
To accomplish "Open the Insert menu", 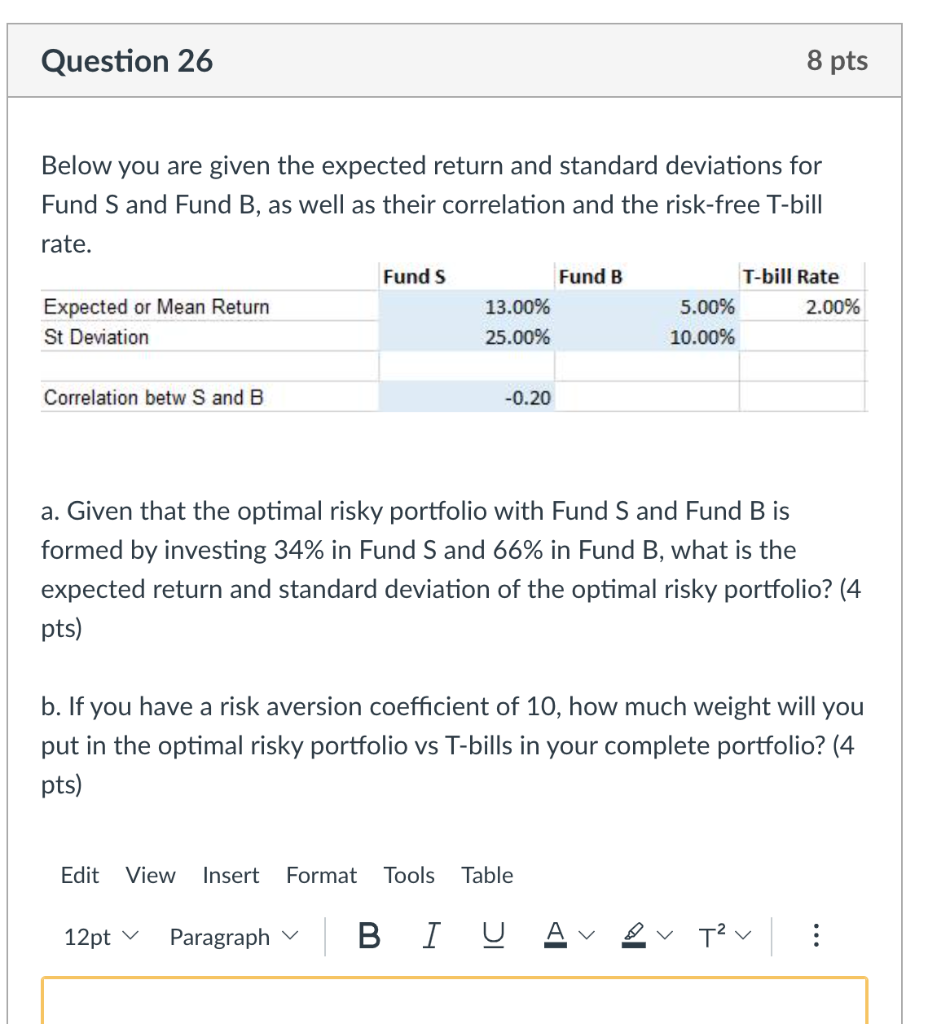I will click(230, 875).
